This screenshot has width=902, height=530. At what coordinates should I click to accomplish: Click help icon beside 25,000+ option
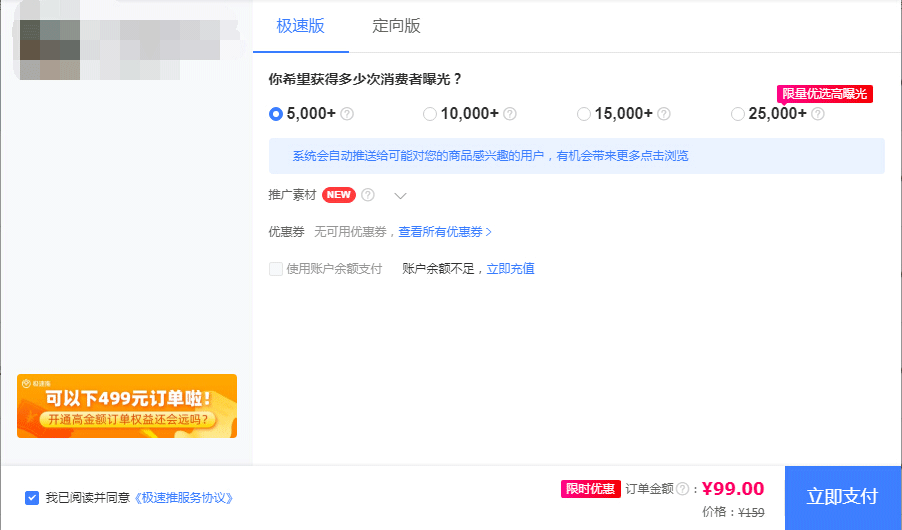coord(818,114)
